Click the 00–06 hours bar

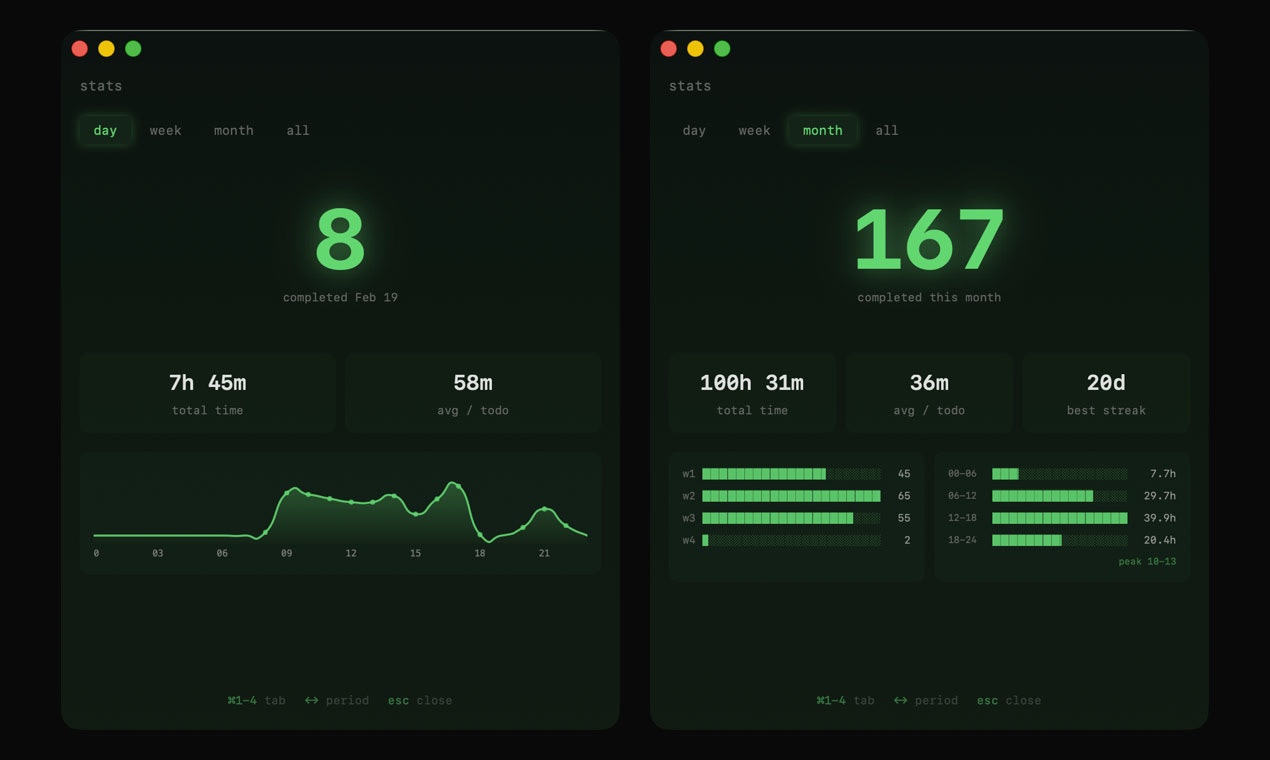(1059, 474)
